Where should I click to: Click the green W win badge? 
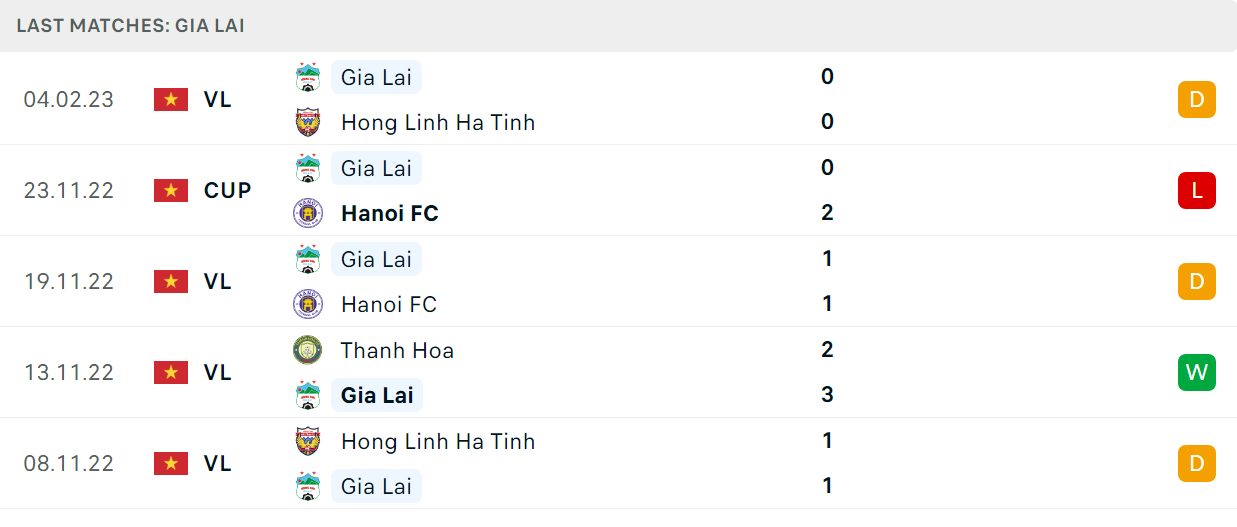[1197, 373]
